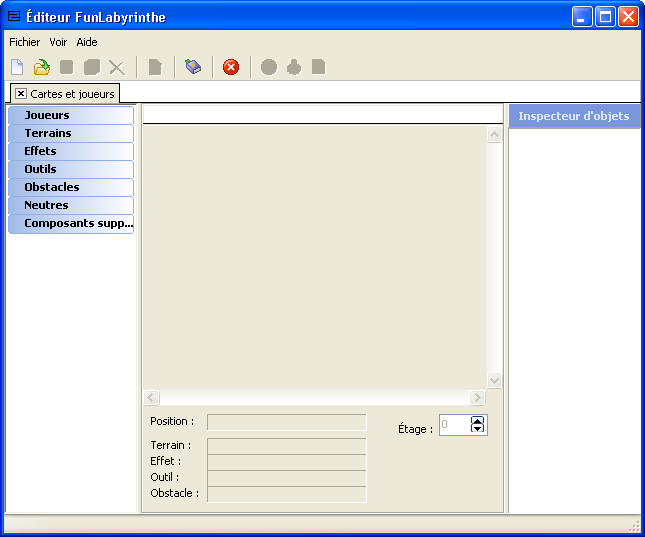This screenshot has width=645, height=537.
Task: Open the Fichier menu
Action: (x=25, y=42)
